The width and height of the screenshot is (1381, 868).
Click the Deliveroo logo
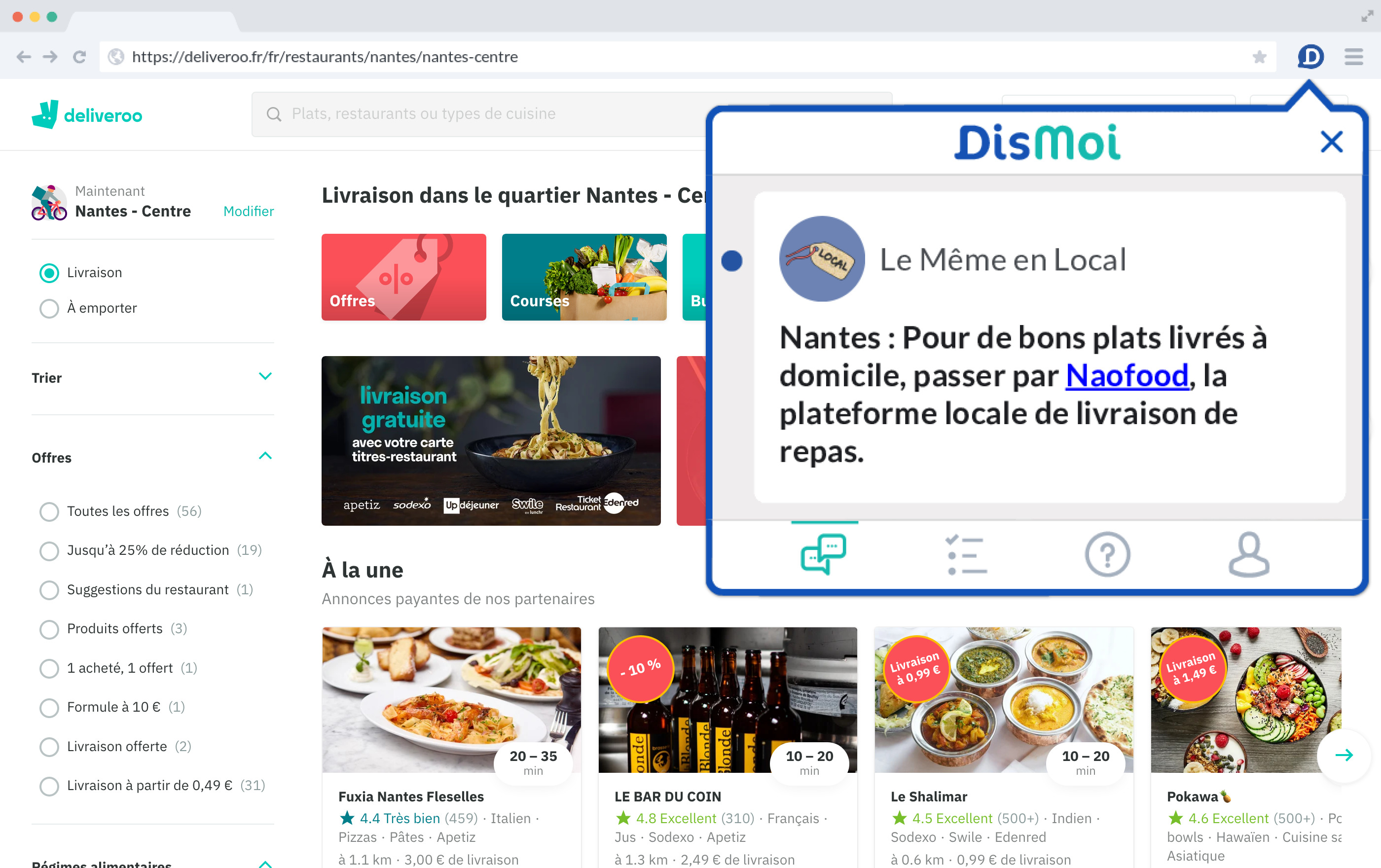coord(87,114)
